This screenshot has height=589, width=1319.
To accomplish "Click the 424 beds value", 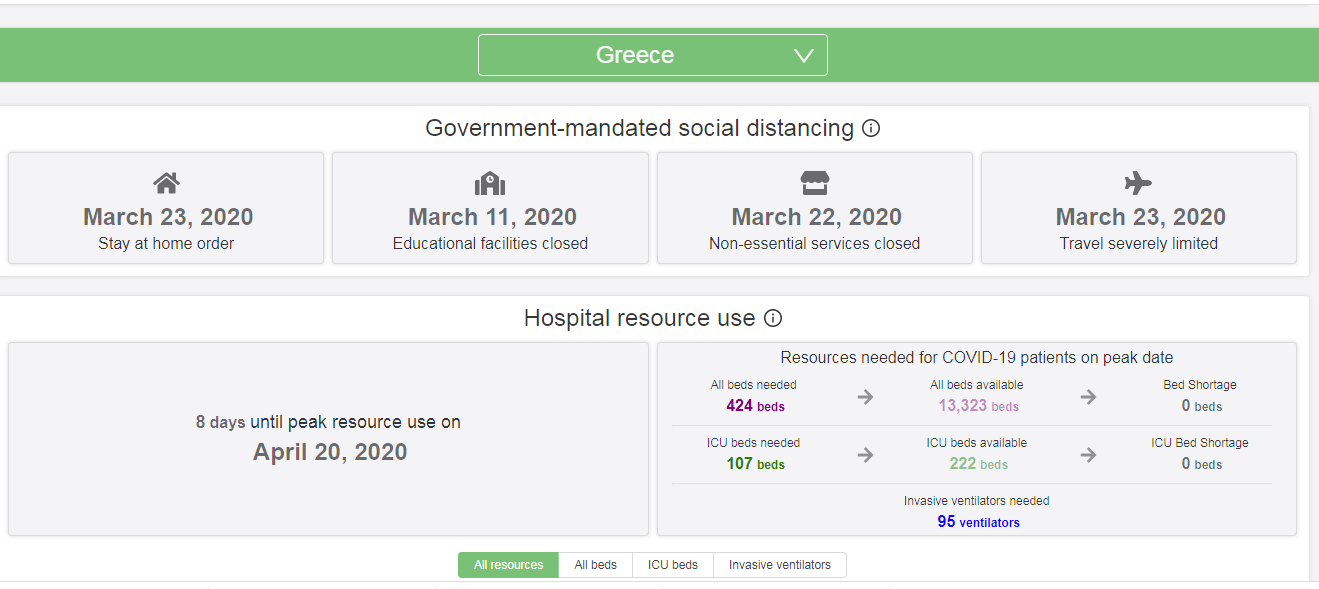I will [755, 406].
